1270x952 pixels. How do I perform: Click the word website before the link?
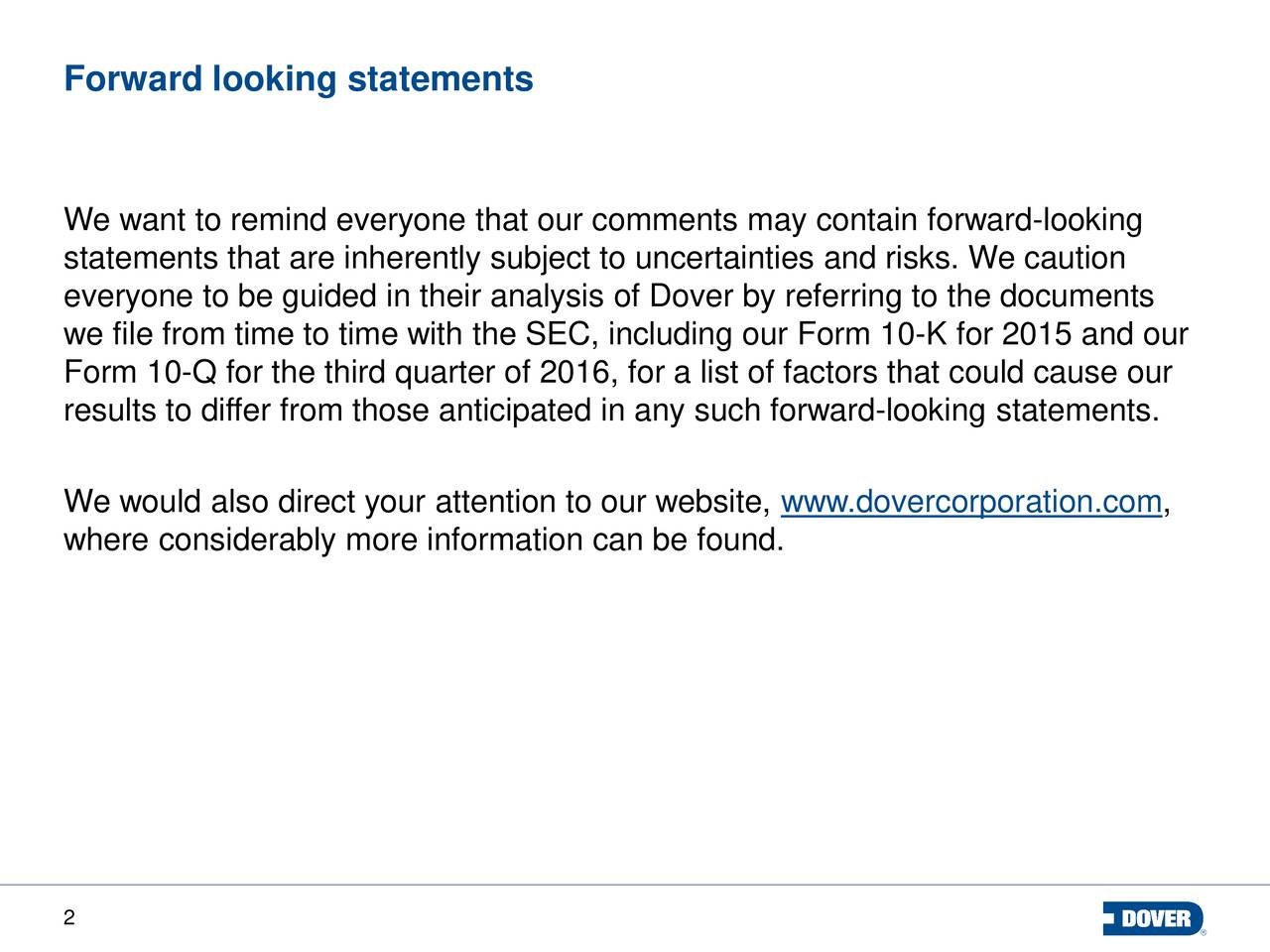tap(712, 504)
